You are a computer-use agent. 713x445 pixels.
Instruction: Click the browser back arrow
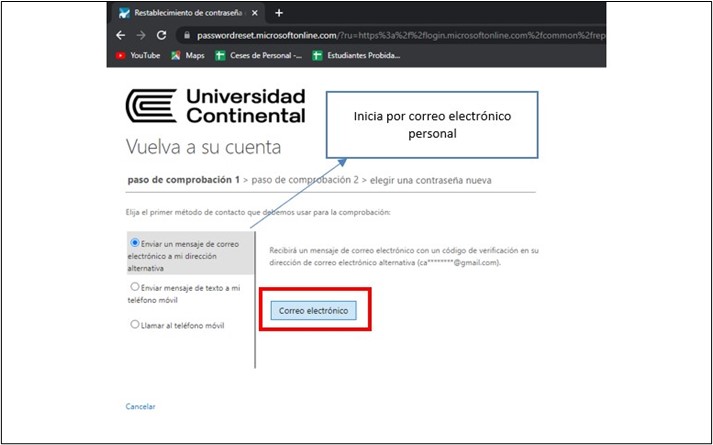120,34
